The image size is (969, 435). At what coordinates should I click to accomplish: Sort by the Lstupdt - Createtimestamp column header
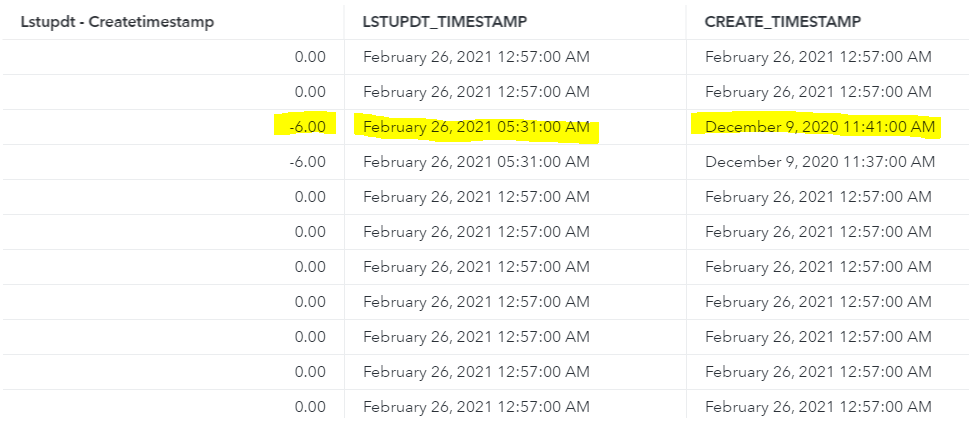coord(117,21)
